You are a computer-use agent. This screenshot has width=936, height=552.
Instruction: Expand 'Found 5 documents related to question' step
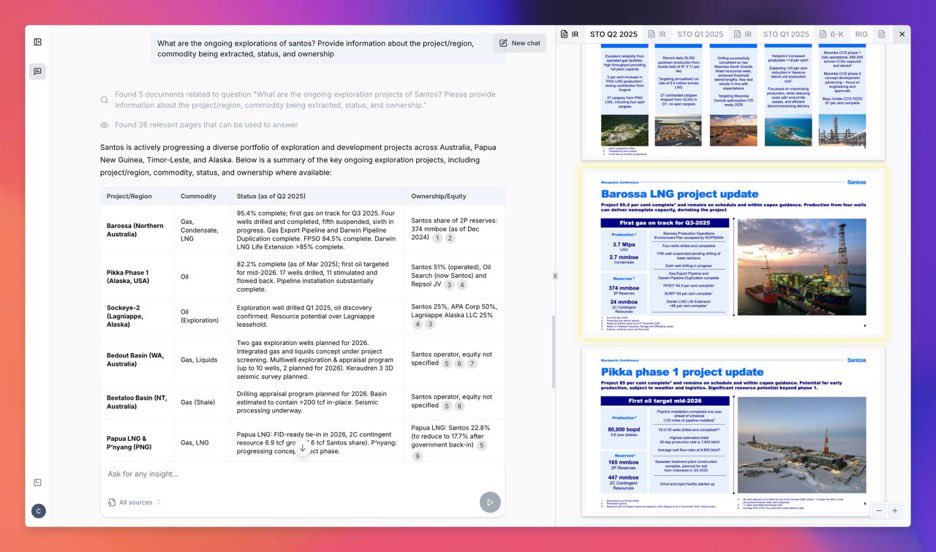[x=304, y=100]
